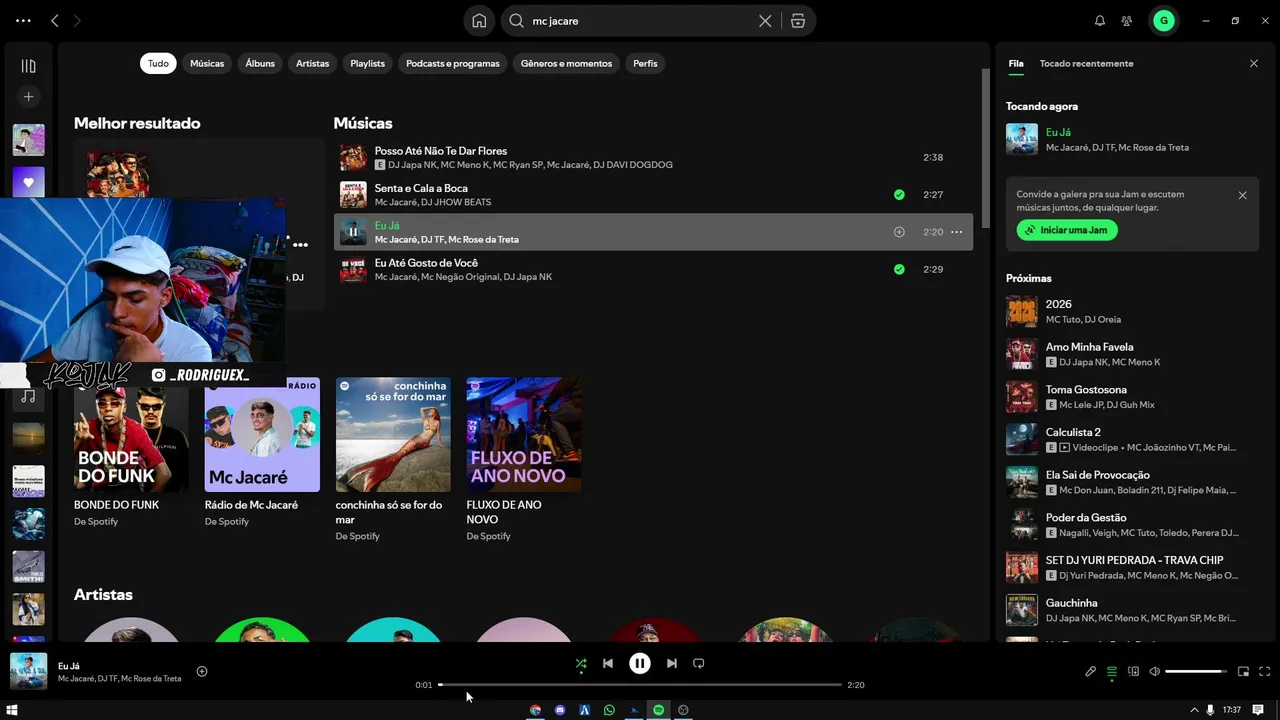The image size is (1280, 720).
Task: Select the Perfis filter chip
Action: (645, 64)
